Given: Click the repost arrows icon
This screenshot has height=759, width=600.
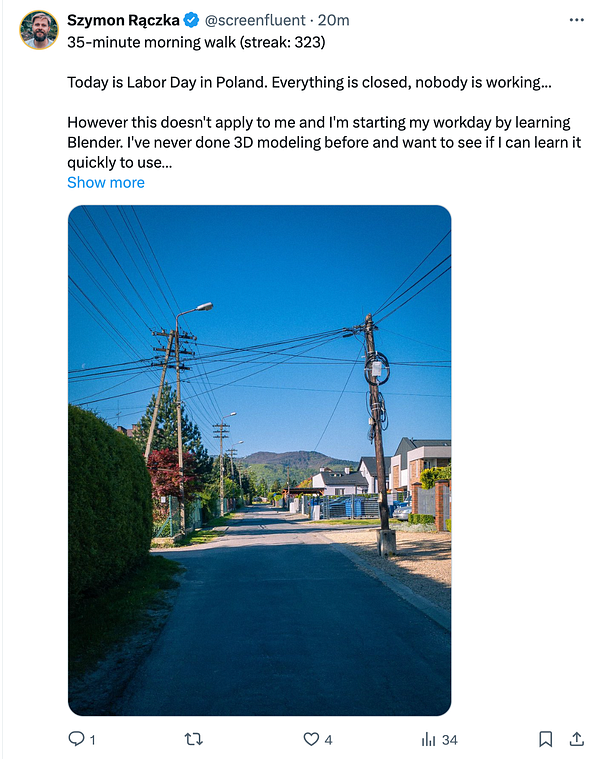Looking at the screenshot, I should tap(194, 739).
